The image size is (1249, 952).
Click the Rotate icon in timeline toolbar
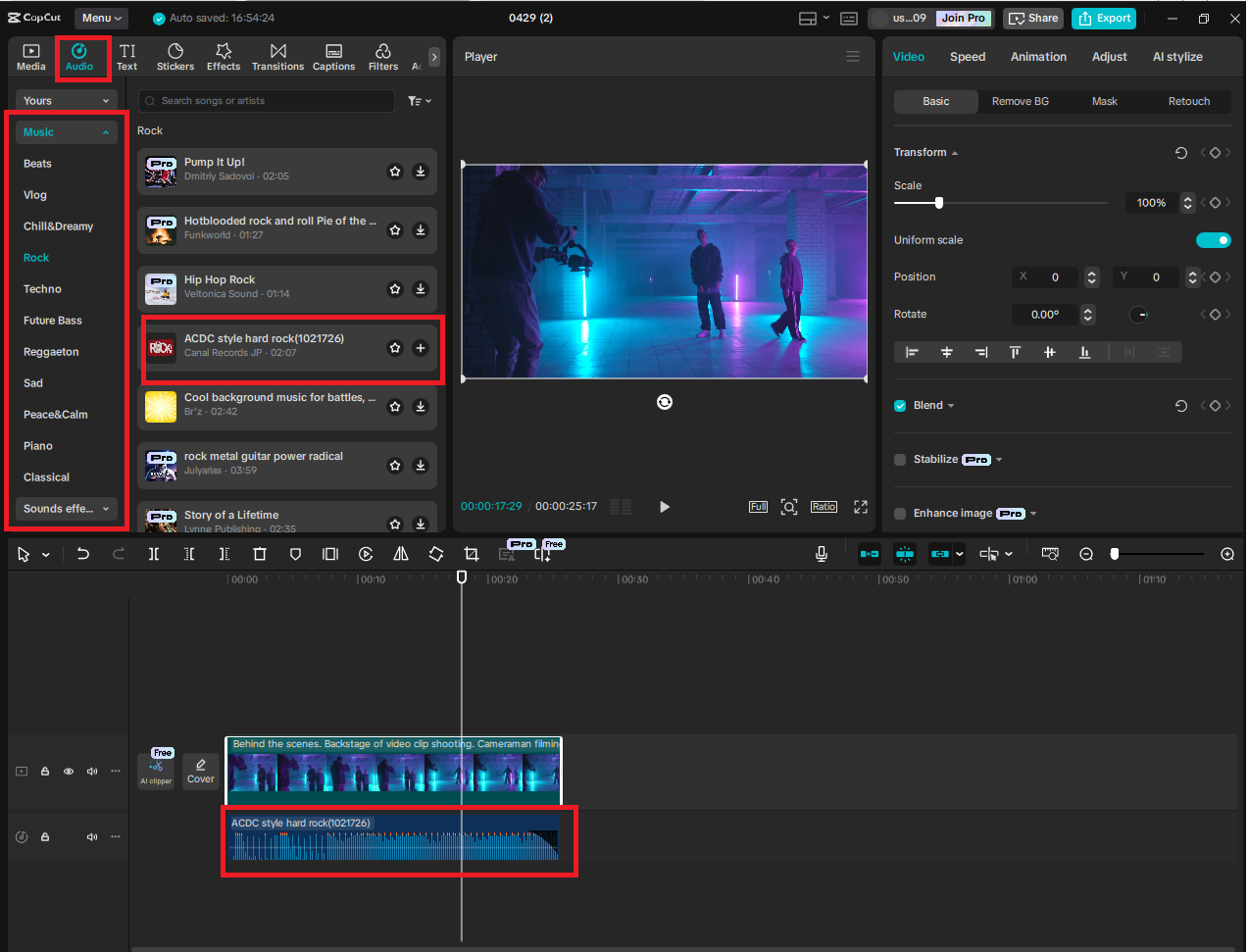[436, 554]
